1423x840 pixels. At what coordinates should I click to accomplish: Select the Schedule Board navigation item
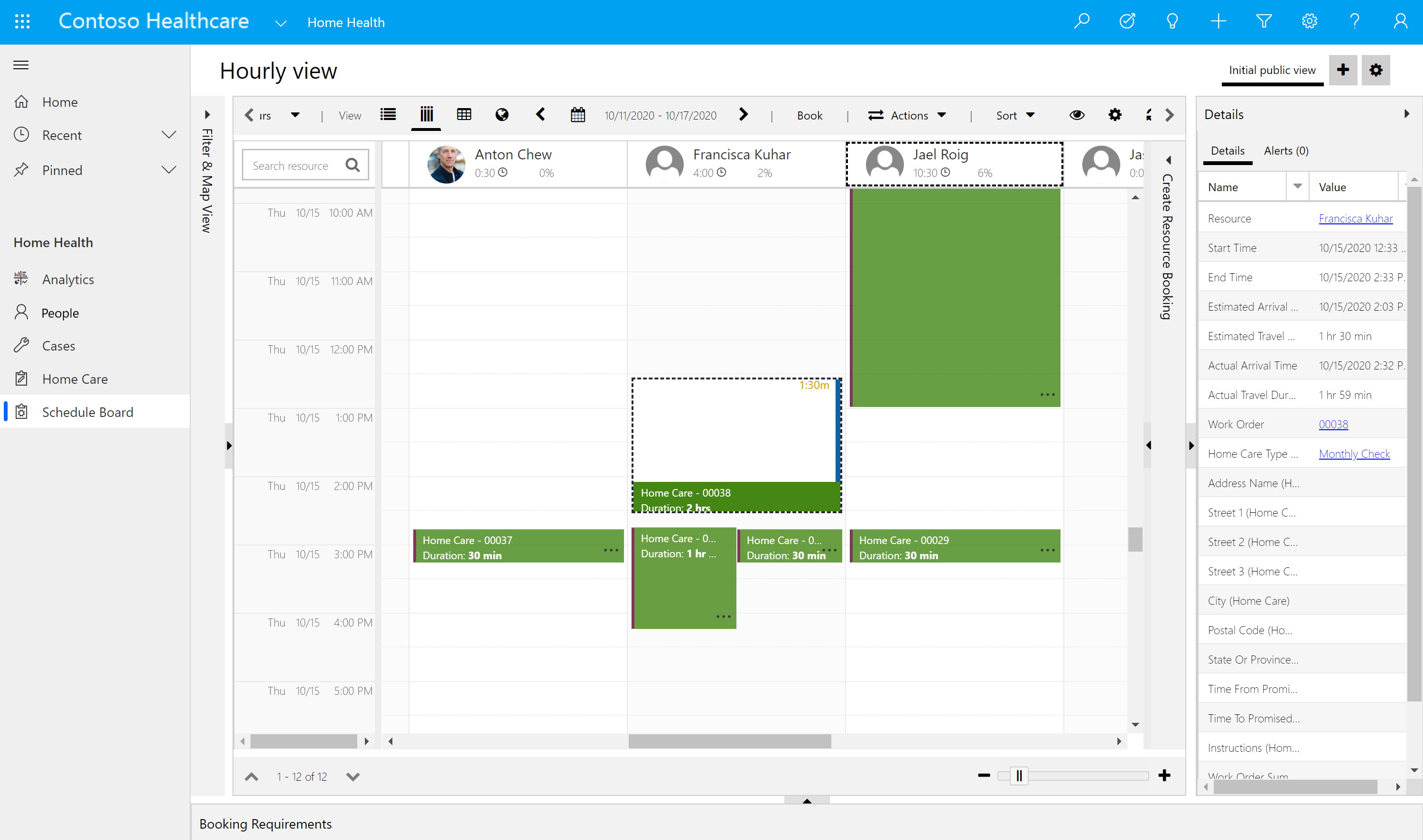click(87, 411)
